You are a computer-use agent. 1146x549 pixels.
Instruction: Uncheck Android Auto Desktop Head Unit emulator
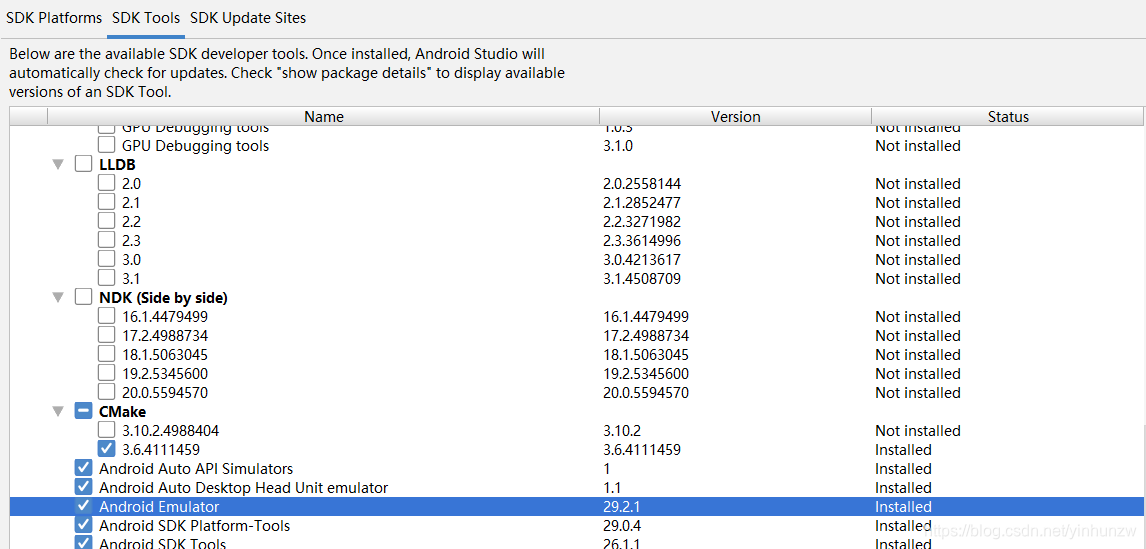pyautogui.click(x=83, y=487)
